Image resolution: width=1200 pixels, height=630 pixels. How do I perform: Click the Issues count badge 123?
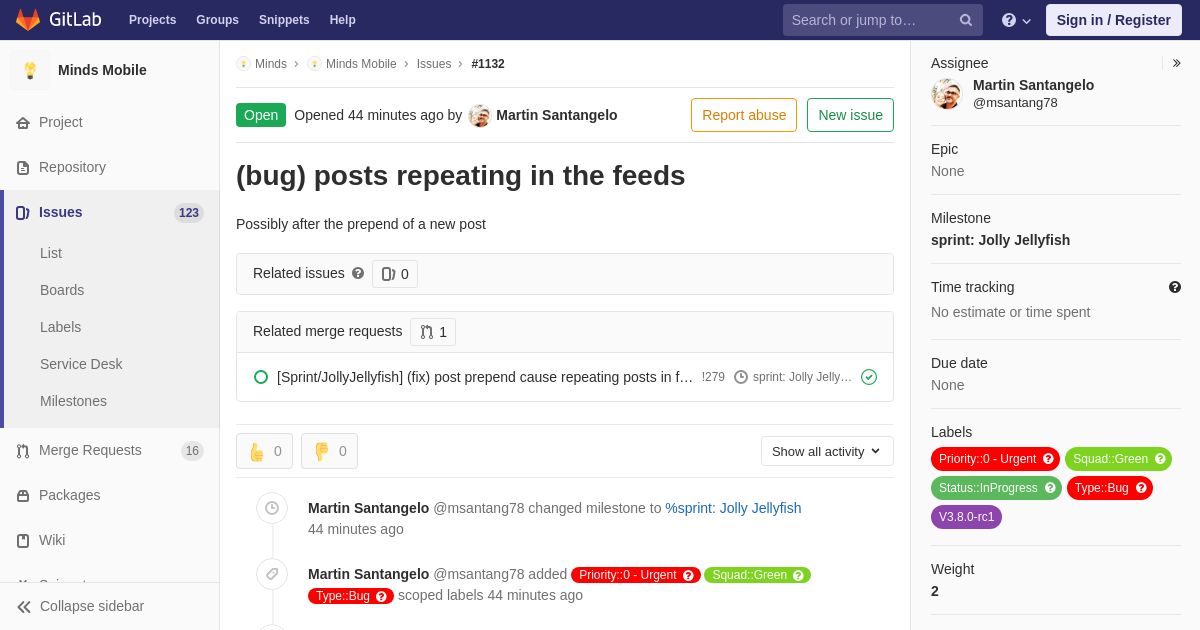click(189, 213)
